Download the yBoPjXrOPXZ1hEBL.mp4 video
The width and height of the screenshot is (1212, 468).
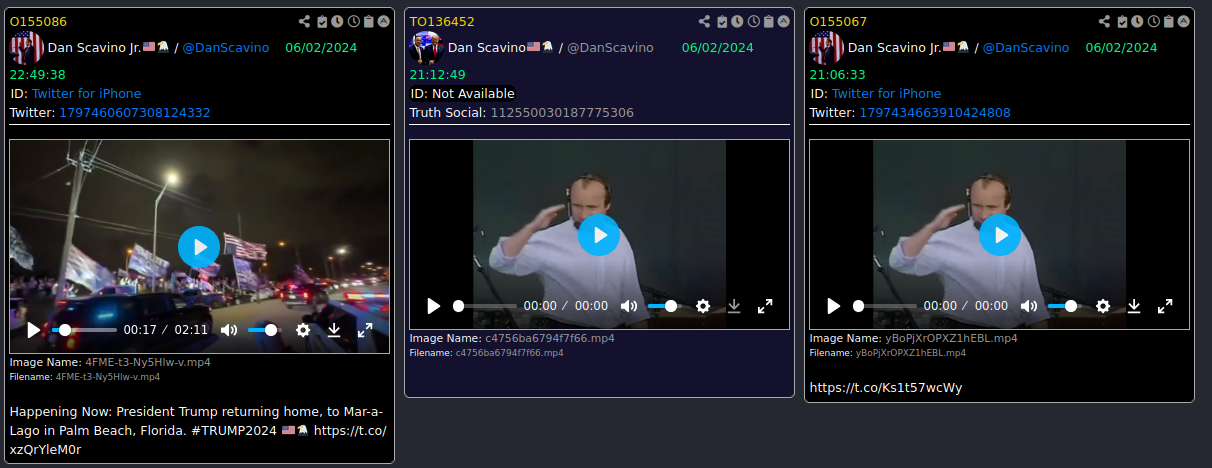click(1134, 306)
